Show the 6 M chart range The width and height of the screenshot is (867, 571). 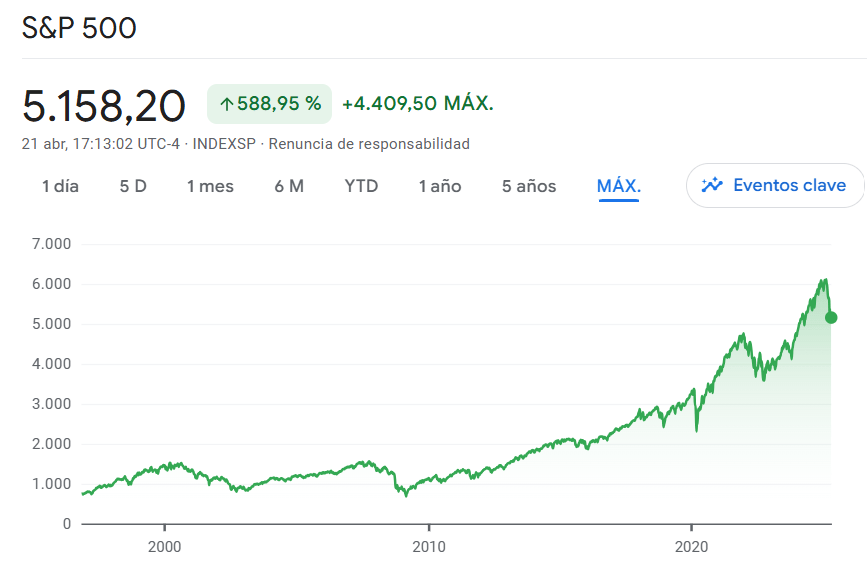[289, 186]
